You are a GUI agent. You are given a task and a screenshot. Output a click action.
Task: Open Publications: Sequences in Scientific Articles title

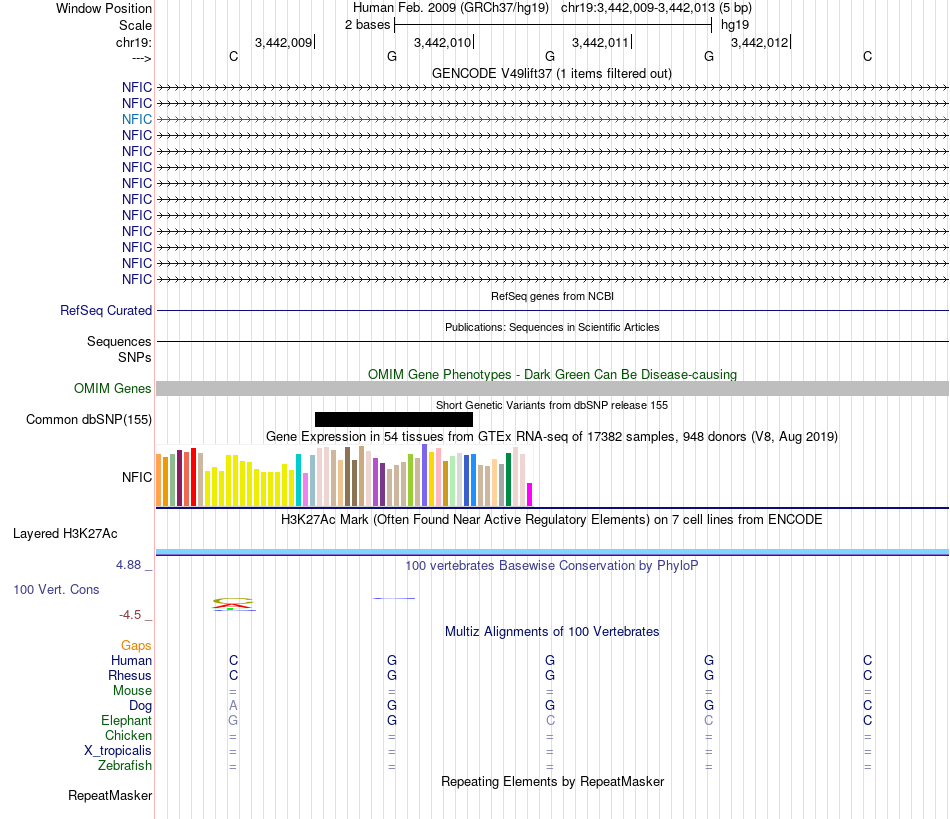coord(552,327)
